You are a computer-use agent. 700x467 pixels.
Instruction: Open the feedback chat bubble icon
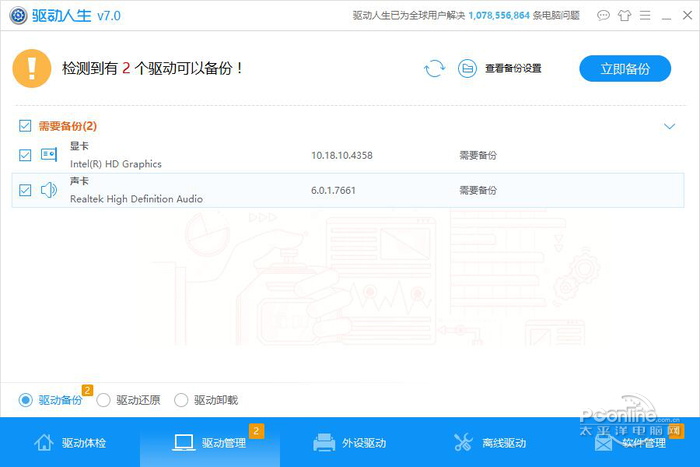[603, 16]
